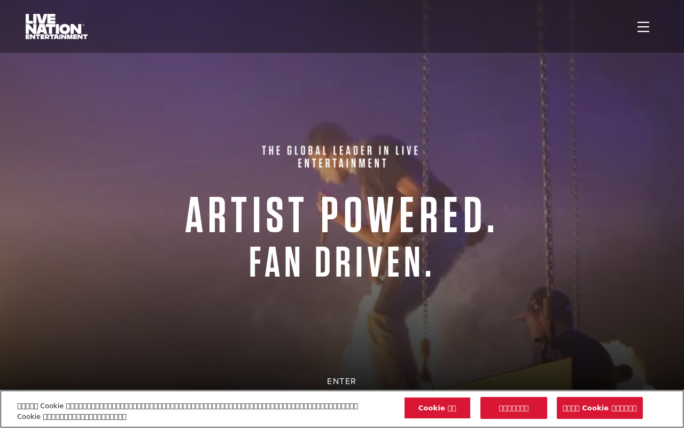Click the FAN DRIVEN. headline text
Screen dimensions: 684x428
pyautogui.click(x=340, y=262)
